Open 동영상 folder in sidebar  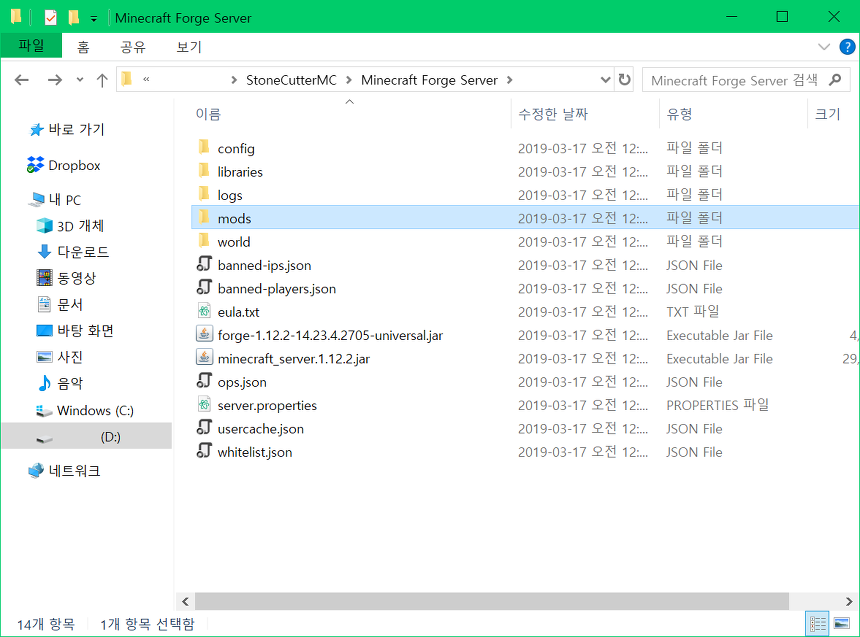tap(66, 278)
